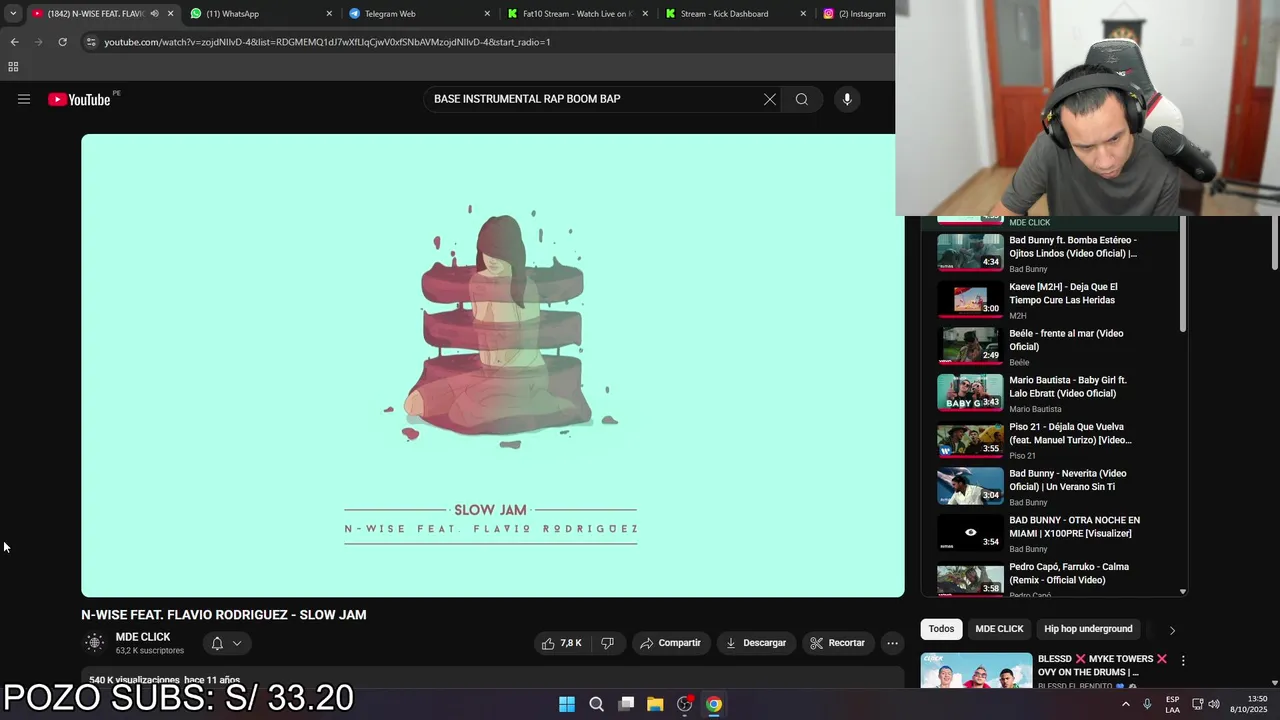
Task: Play Kaeve Deja Que El Tiempo thumbnail
Action: 970,299
